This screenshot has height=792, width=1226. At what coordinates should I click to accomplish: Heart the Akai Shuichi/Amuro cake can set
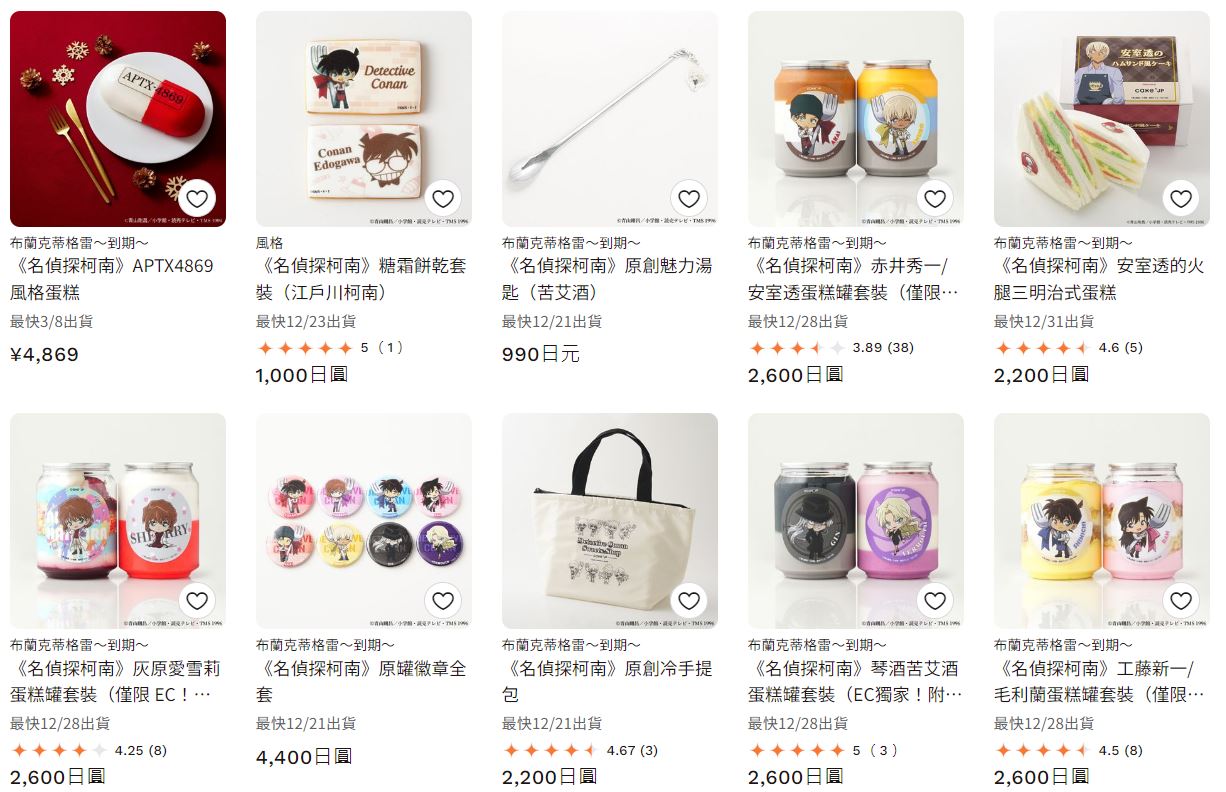(935, 198)
